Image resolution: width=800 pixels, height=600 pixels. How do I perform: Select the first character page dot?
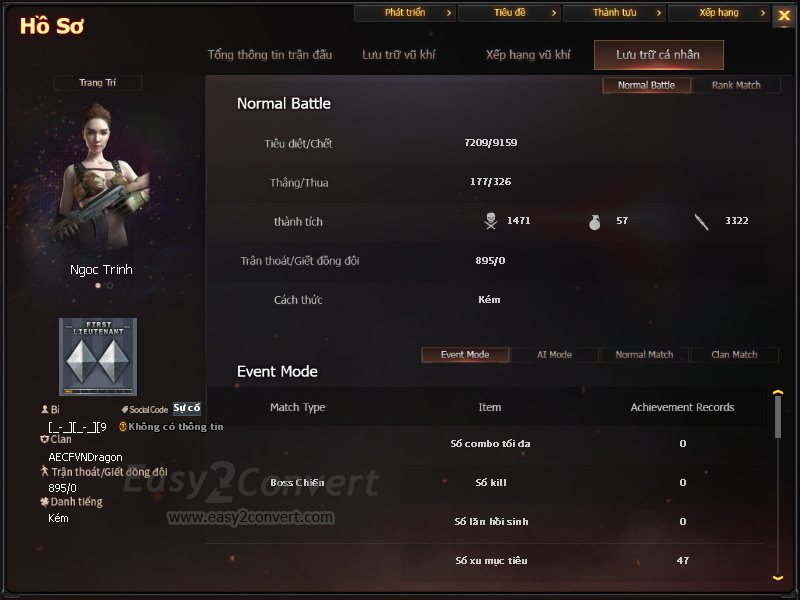pos(98,286)
